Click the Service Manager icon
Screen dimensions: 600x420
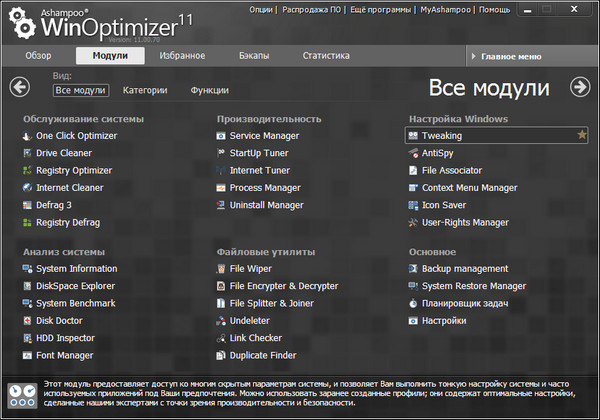tap(221, 136)
